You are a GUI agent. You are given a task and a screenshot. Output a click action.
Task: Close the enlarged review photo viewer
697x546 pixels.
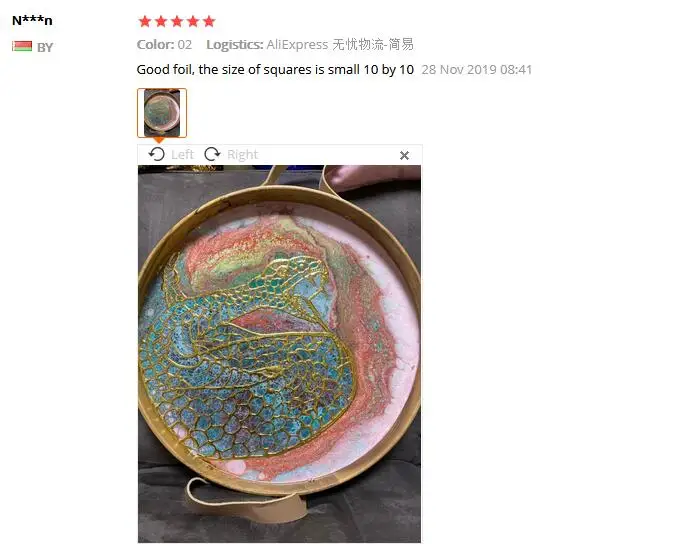404,155
